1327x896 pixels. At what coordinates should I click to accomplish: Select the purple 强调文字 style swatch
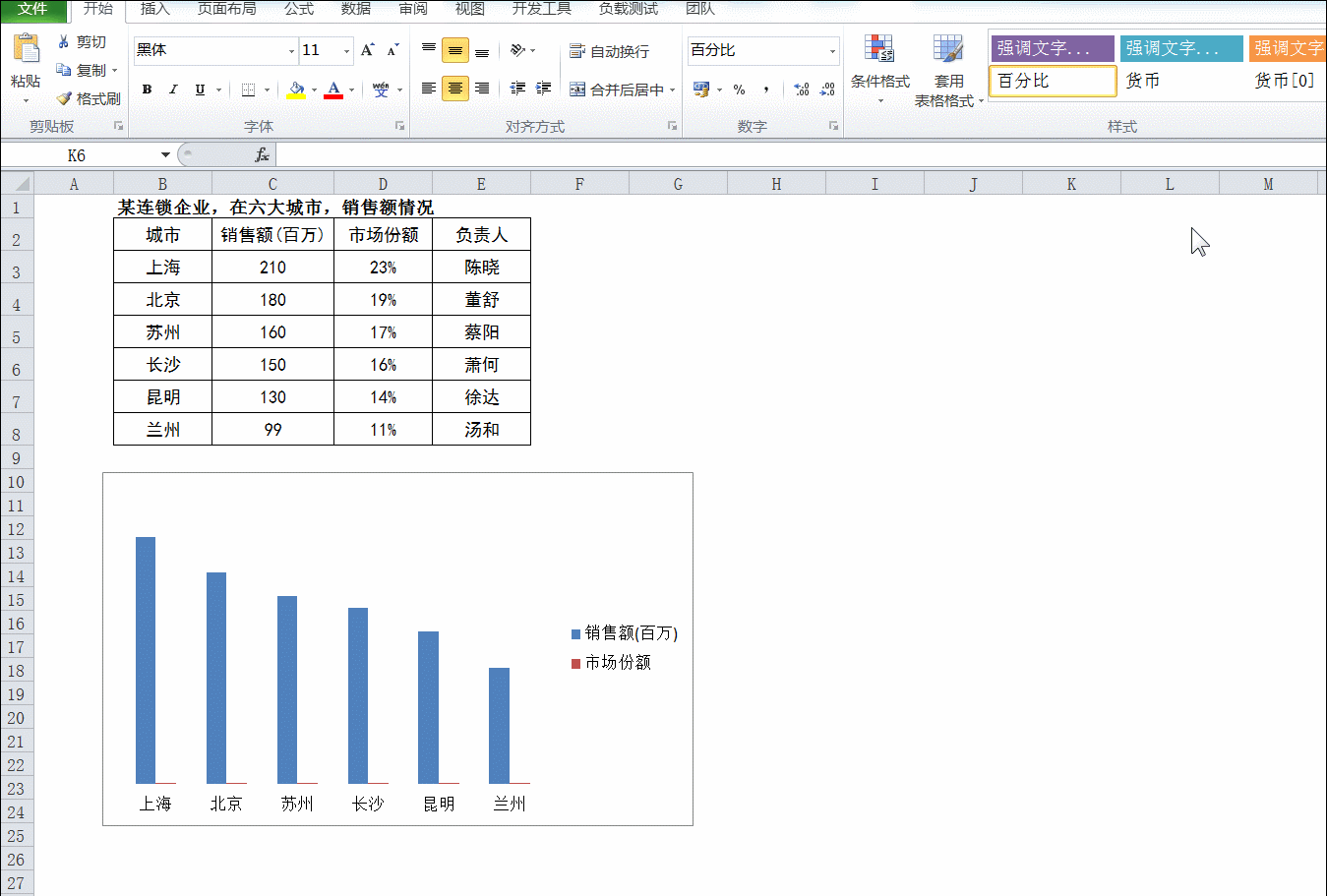click(x=1053, y=48)
